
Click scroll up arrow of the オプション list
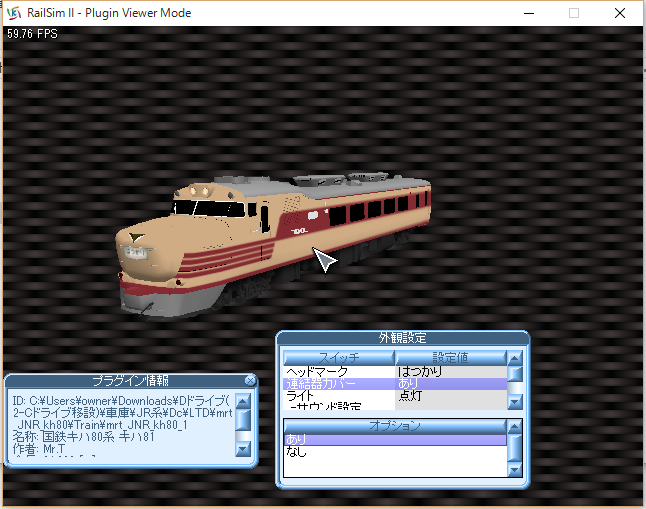coord(515,427)
